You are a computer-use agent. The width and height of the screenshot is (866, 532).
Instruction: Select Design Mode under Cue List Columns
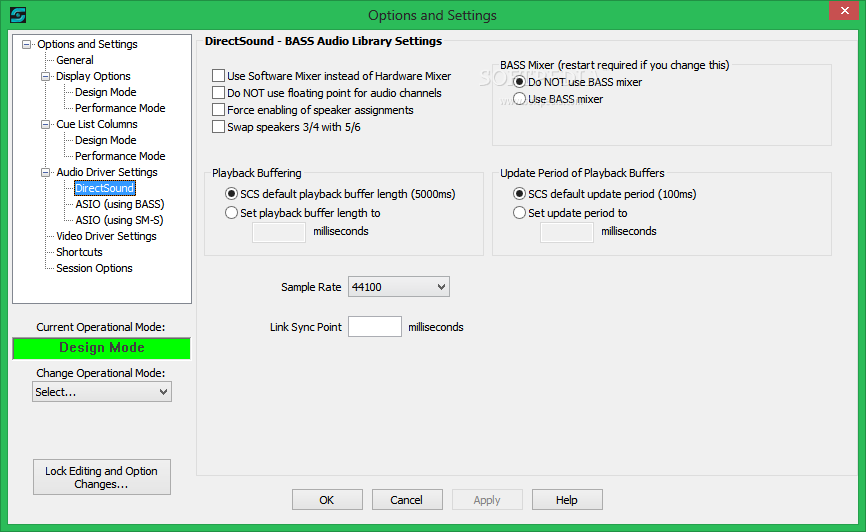tap(105, 140)
